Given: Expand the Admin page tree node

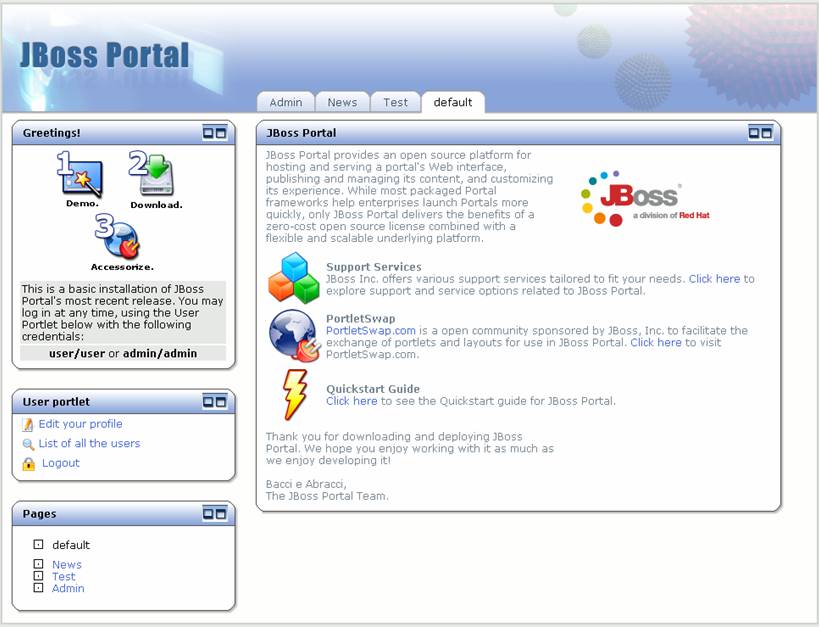Looking at the screenshot, I should (x=38, y=588).
